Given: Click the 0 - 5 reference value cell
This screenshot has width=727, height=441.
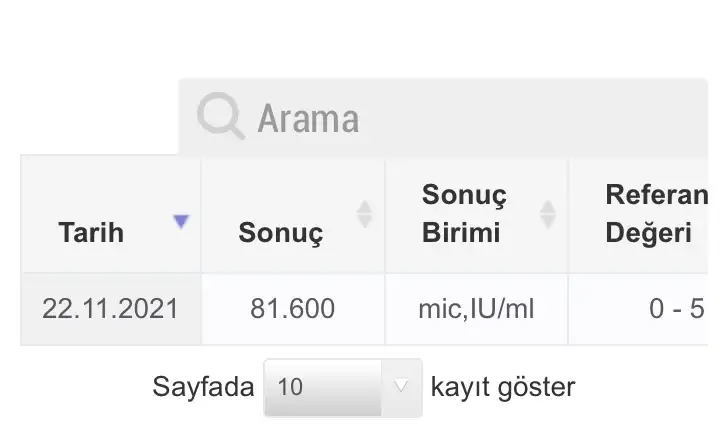Looking at the screenshot, I should pyautogui.click(x=639, y=309).
